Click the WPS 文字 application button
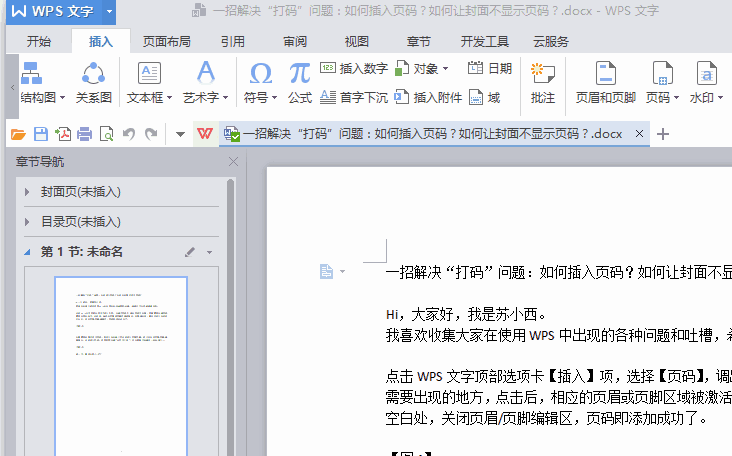This screenshot has height=456, width=732. (x=54, y=11)
